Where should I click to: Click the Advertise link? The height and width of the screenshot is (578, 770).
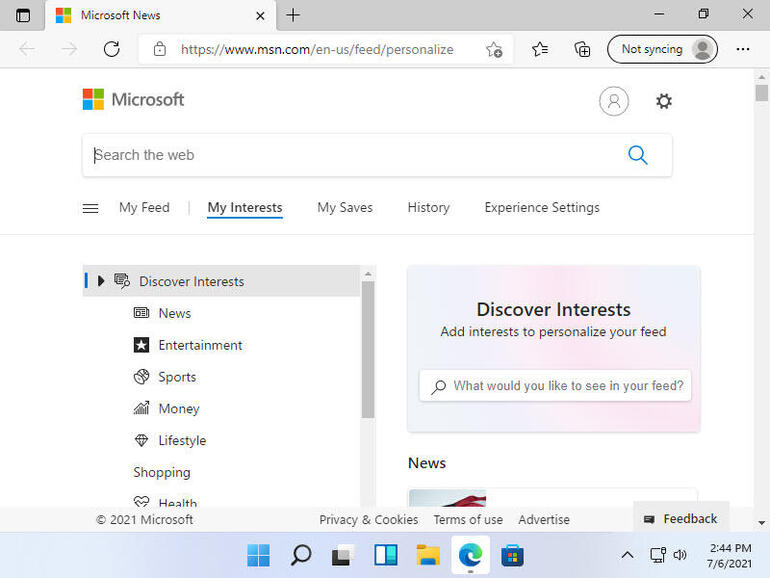coord(544,520)
